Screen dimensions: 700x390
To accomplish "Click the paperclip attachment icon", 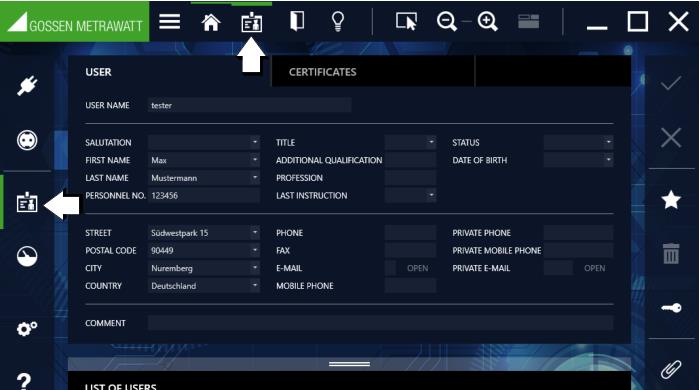I will [671, 369].
